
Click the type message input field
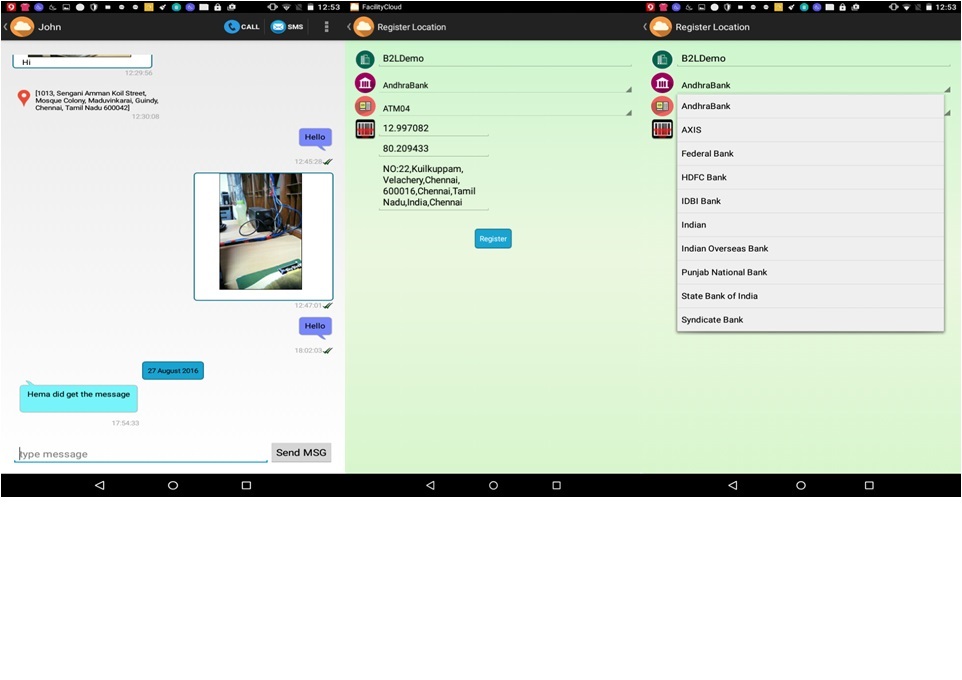click(141, 454)
